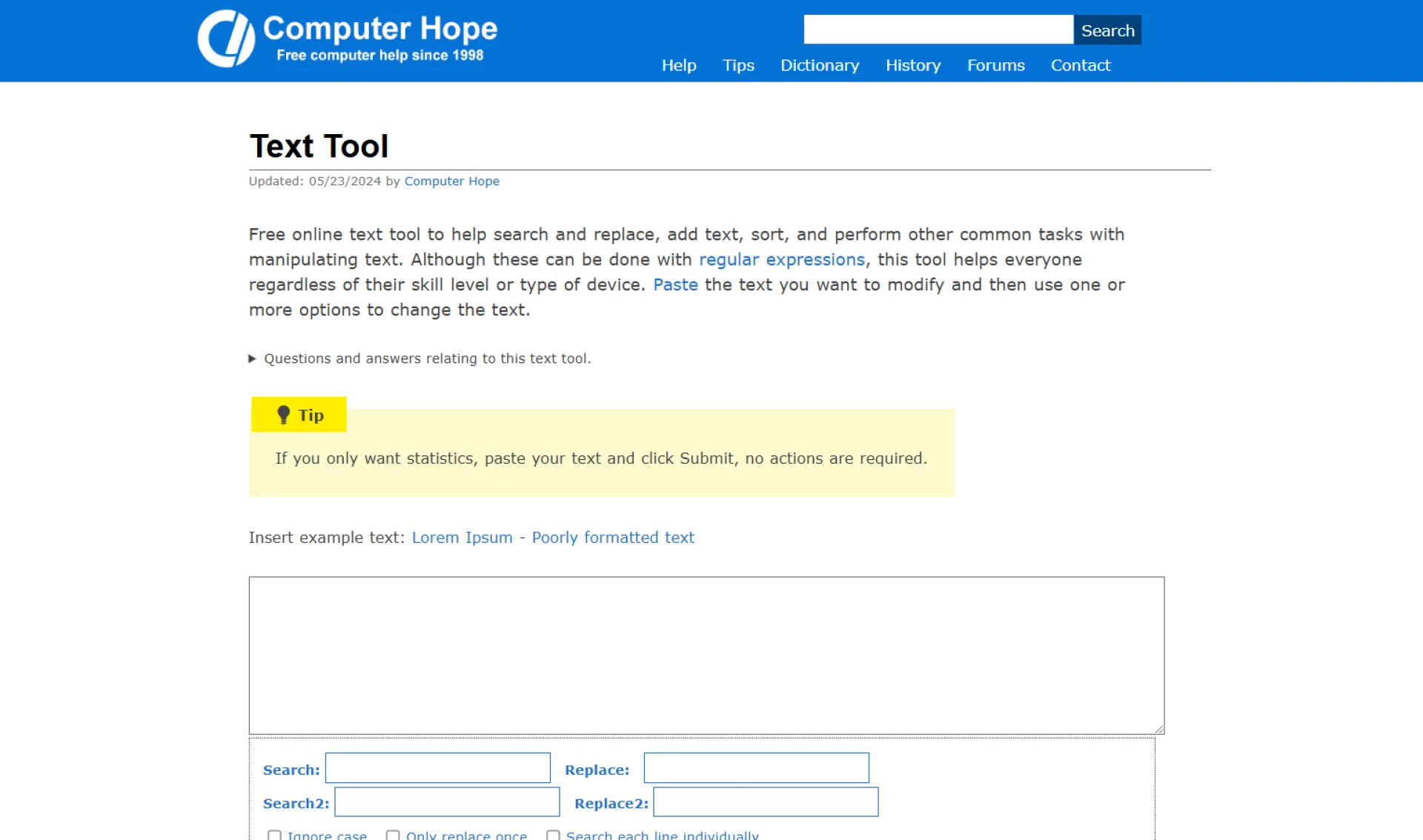The image size is (1423, 840).
Task: Click the Computer Hope author link
Action: [451, 181]
